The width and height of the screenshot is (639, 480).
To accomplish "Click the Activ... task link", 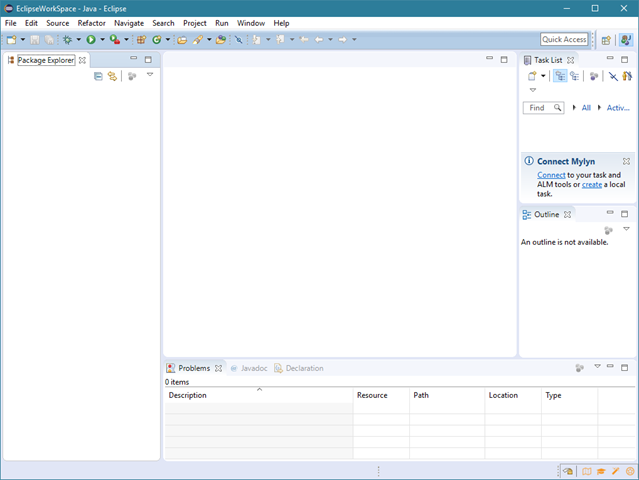I will (618, 108).
